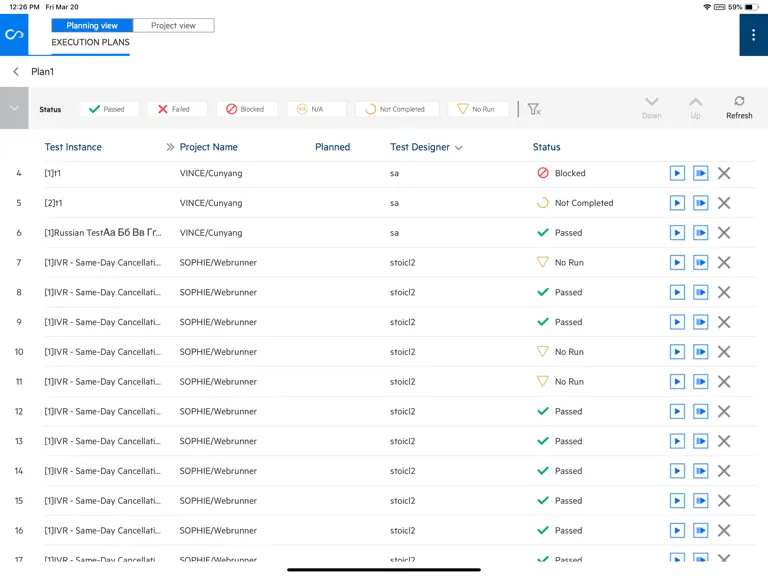Toggle the No Run status filter
This screenshot has width=768, height=576.
coord(477,109)
